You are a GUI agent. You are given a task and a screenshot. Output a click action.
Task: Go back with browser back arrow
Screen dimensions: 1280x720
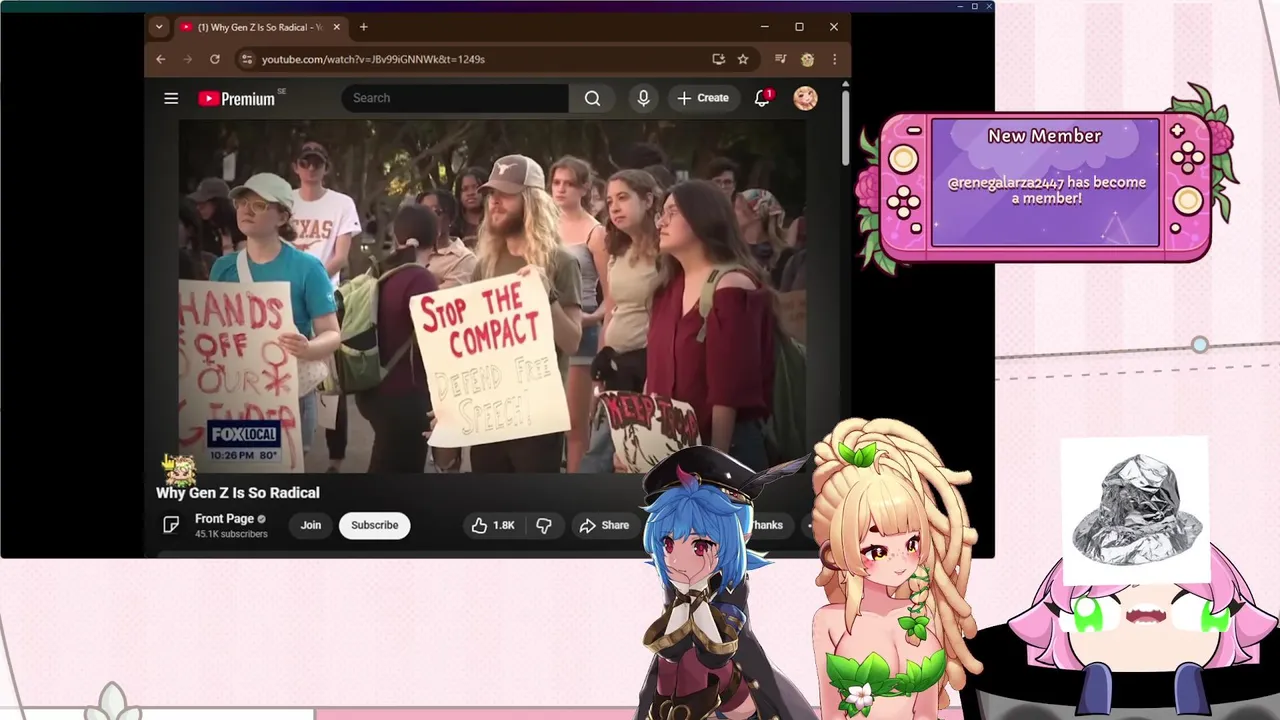160,59
